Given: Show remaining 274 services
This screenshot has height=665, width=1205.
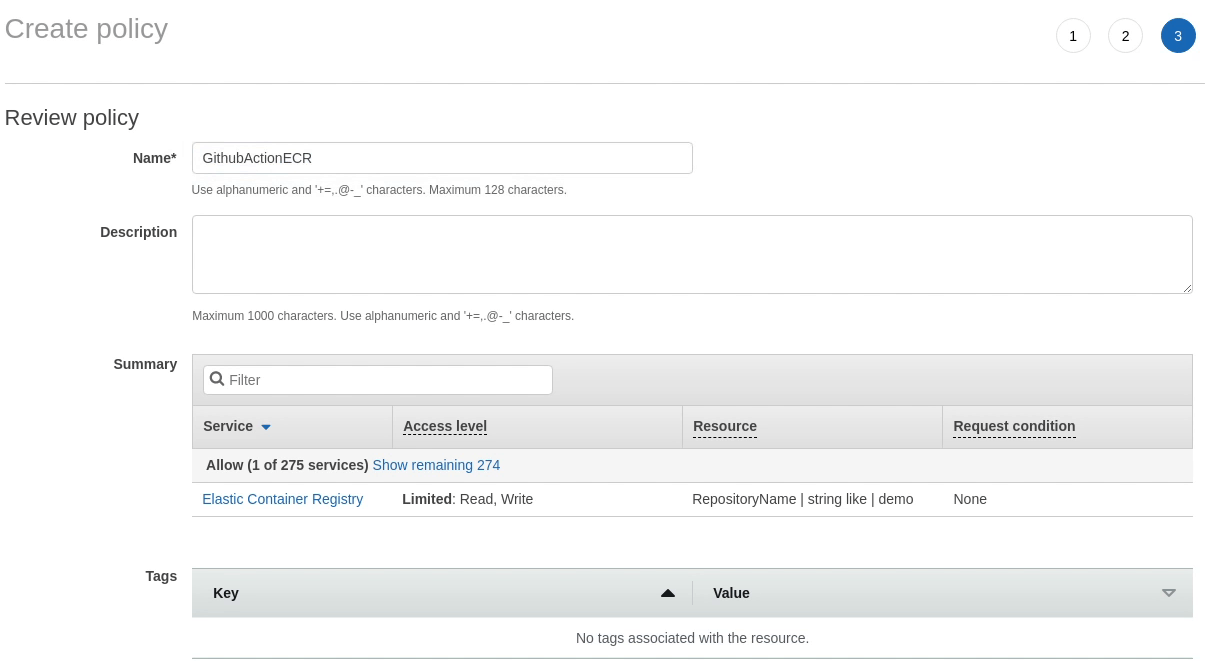Looking at the screenshot, I should pyautogui.click(x=436, y=465).
